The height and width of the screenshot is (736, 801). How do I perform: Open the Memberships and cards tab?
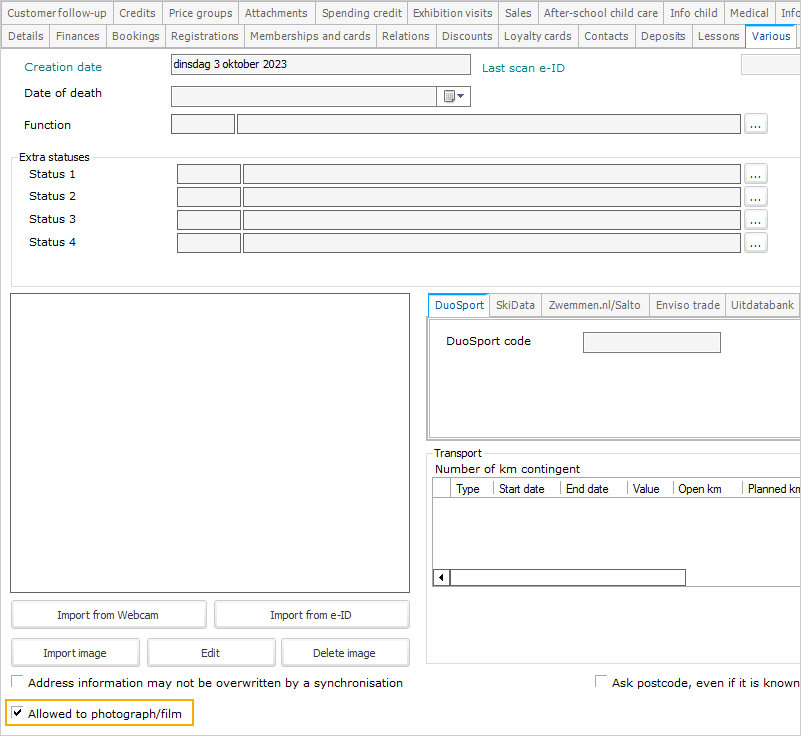tap(310, 36)
